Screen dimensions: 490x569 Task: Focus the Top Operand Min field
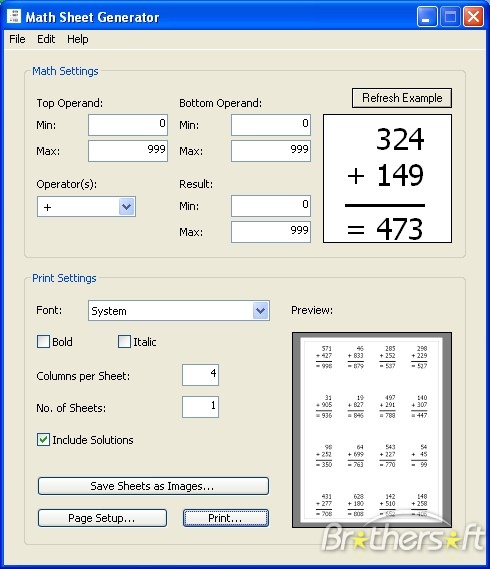(128, 125)
